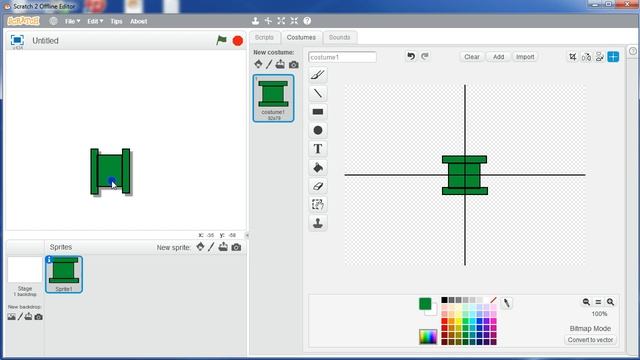Click the Crop icon above canvas
Image resolution: width=640 pixels, height=360 pixels.
[x=573, y=57]
